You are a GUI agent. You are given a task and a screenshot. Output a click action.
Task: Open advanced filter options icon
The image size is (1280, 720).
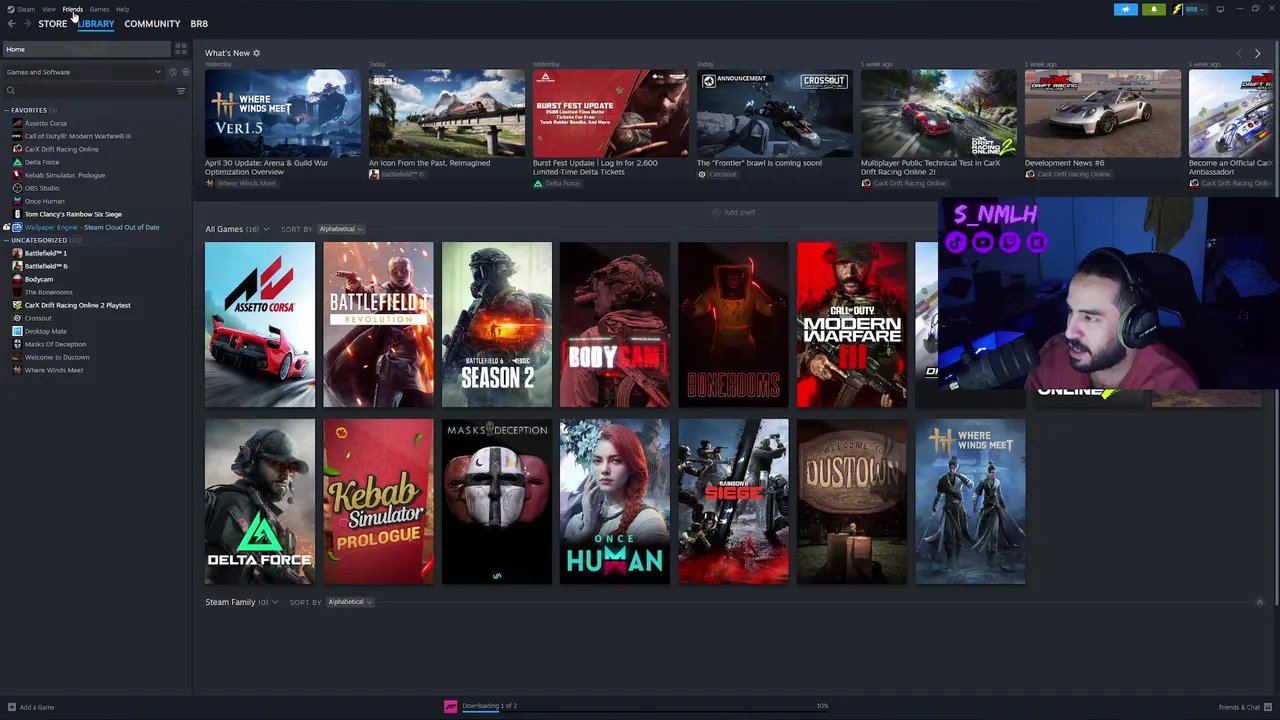coord(181,91)
